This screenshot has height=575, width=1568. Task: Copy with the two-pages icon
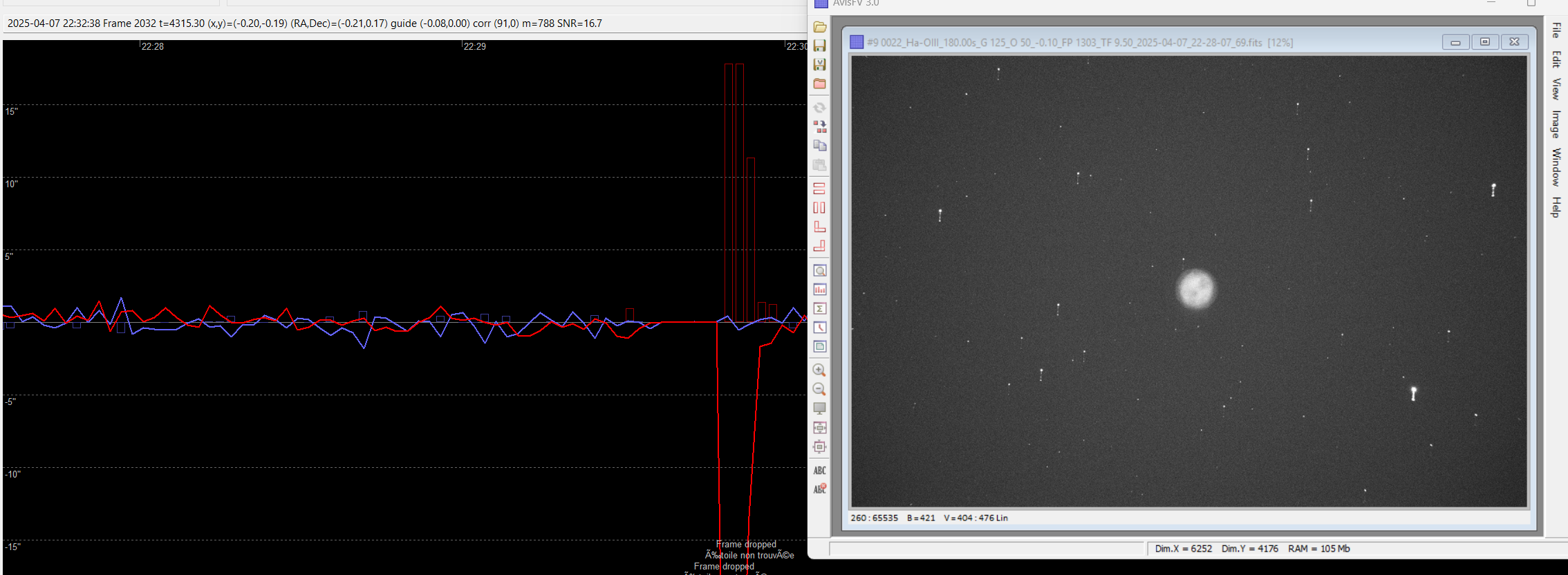tap(819, 146)
